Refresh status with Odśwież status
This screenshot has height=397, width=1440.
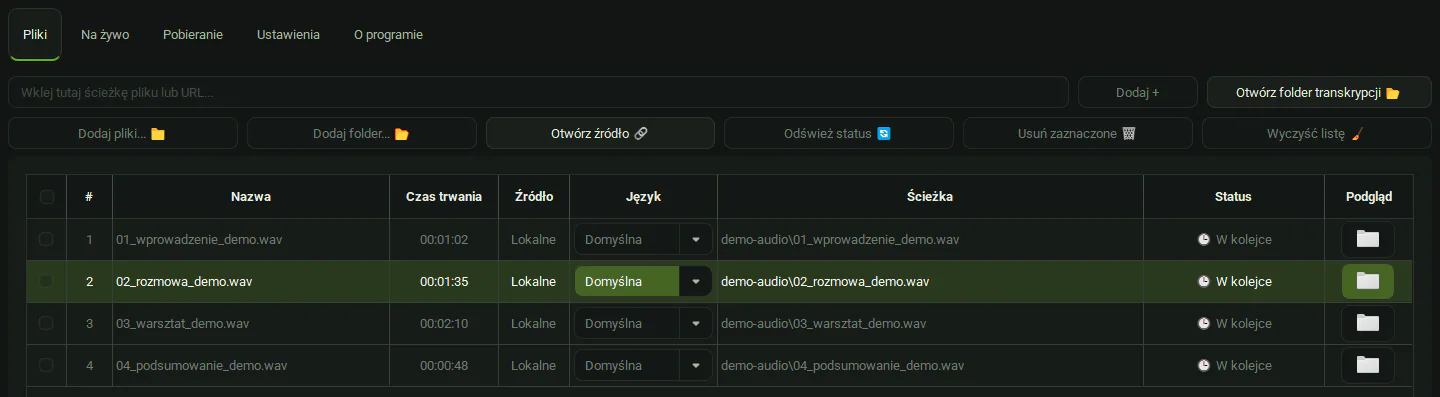coord(838,133)
